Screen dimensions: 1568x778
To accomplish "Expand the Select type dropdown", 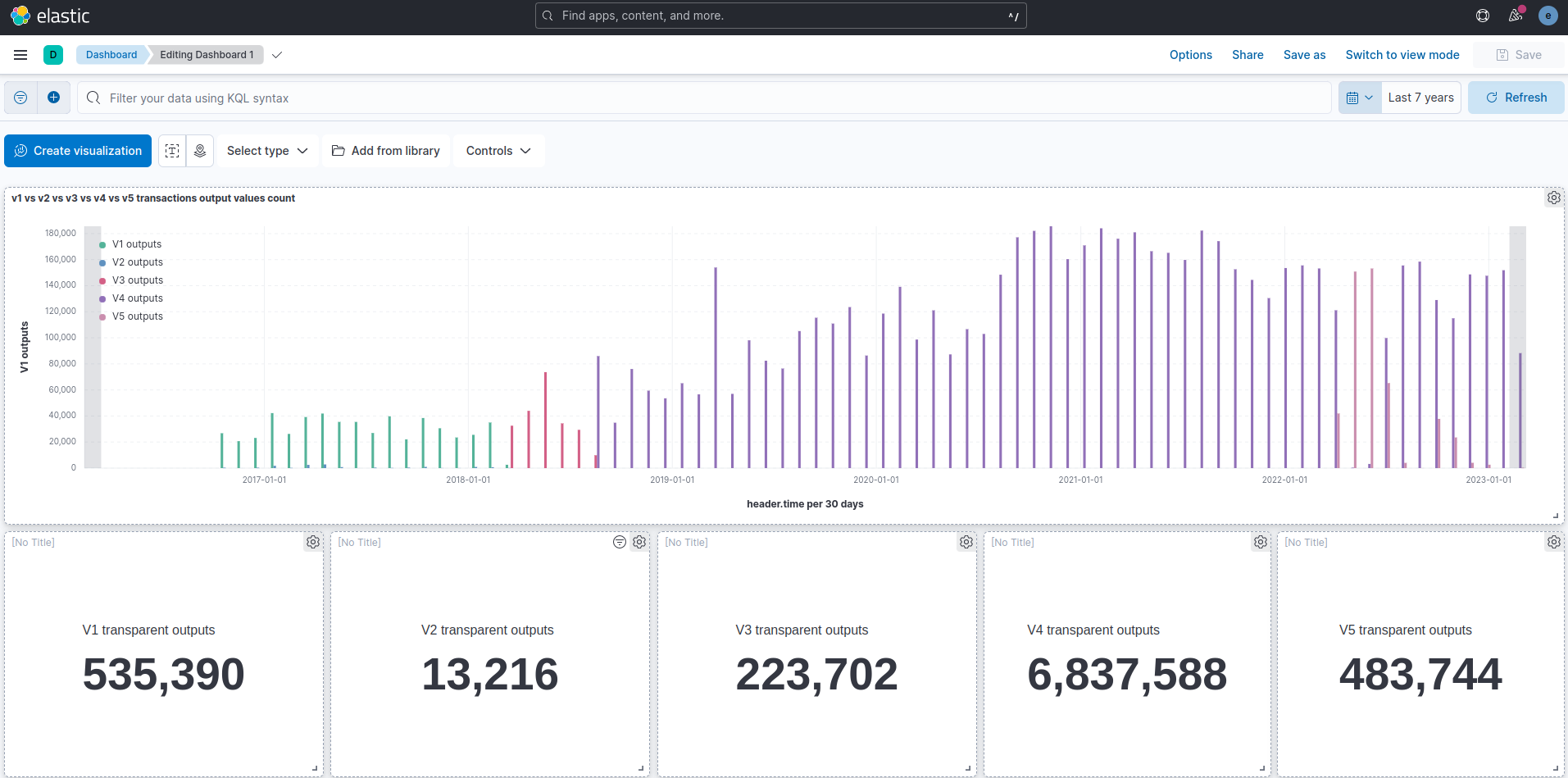I will click(x=267, y=151).
